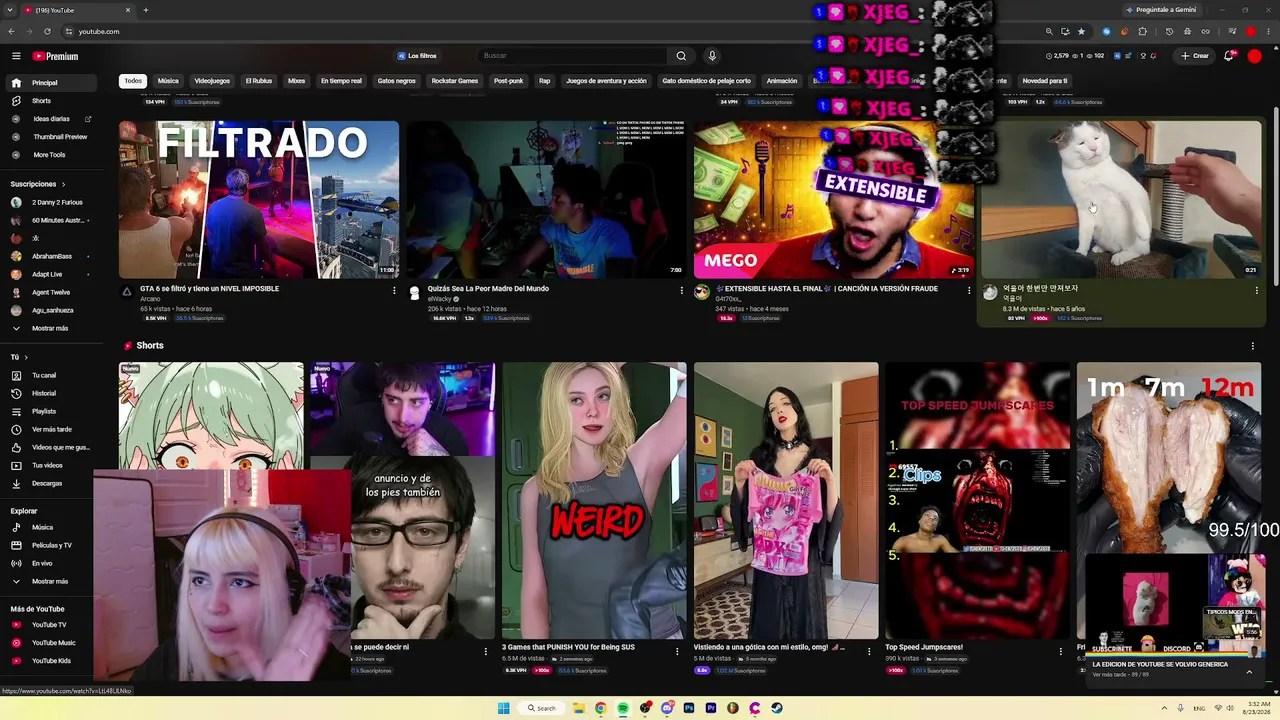1280x720 pixels.
Task: Open browser extensions puzzle icon
Action: pyautogui.click(x=1143, y=31)
